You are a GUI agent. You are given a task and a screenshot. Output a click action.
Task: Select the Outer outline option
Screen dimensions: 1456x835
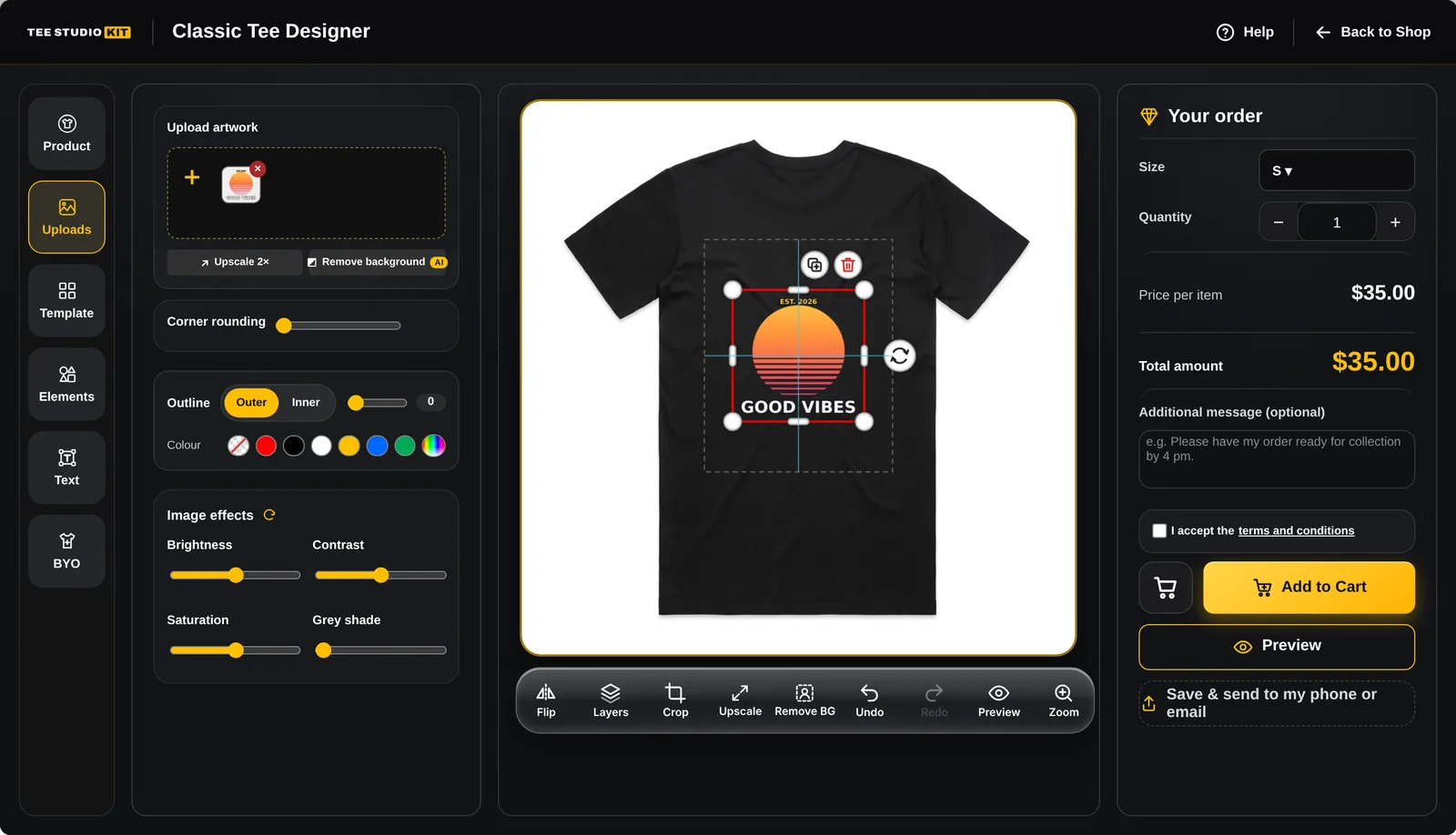(251, 402)
